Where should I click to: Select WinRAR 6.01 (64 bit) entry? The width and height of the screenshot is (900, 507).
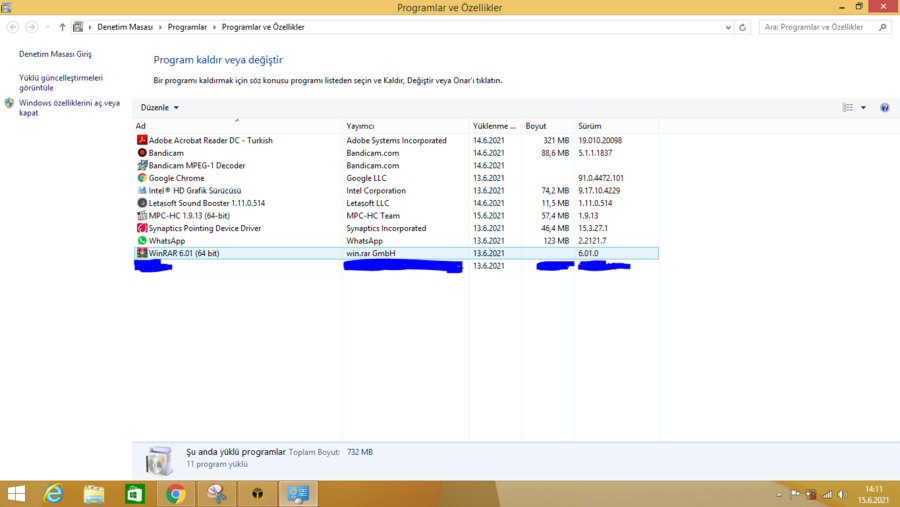396,253
